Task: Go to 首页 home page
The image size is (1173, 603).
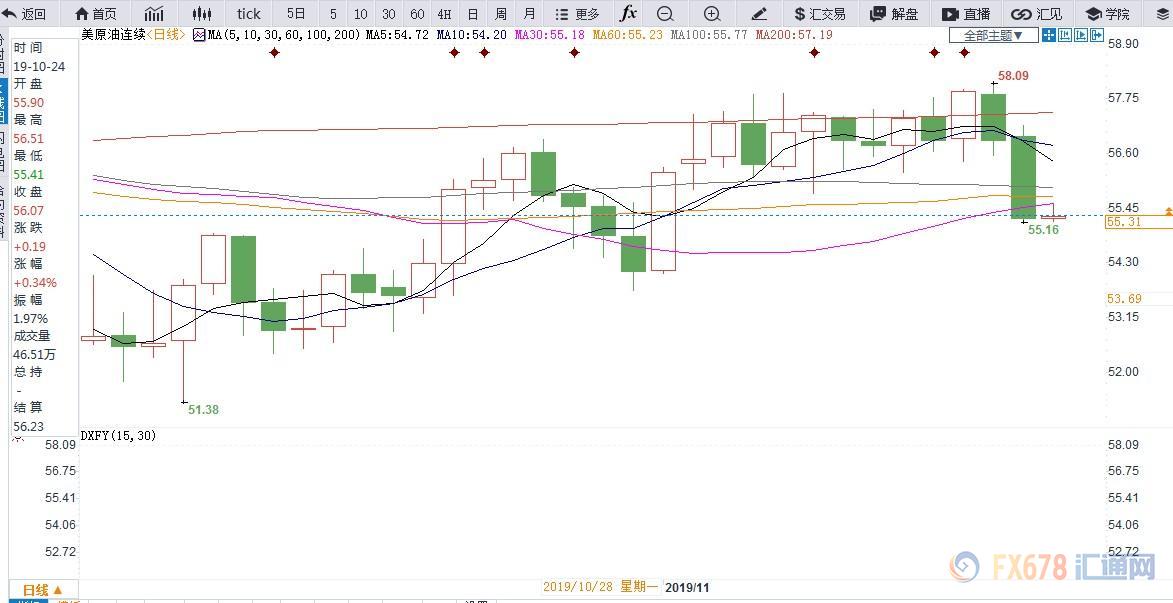Action: (97, 13)
